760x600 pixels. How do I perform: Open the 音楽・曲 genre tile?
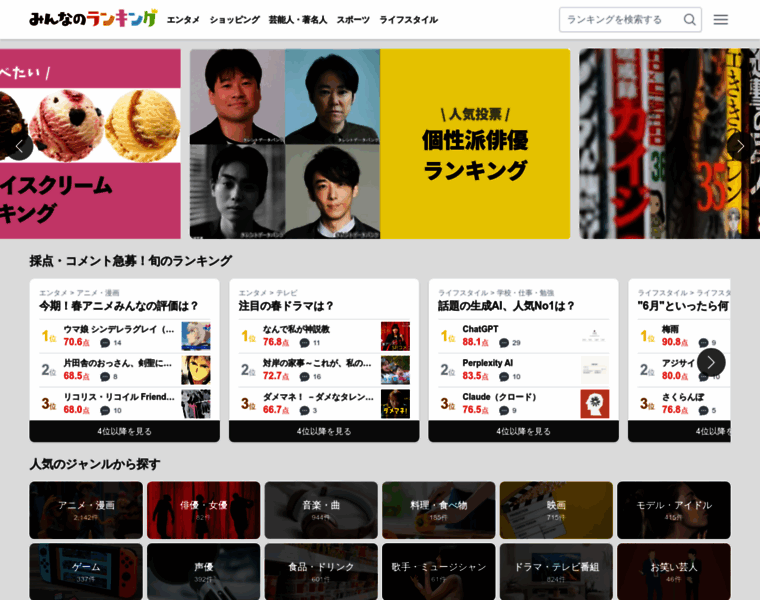click(321, 510)
